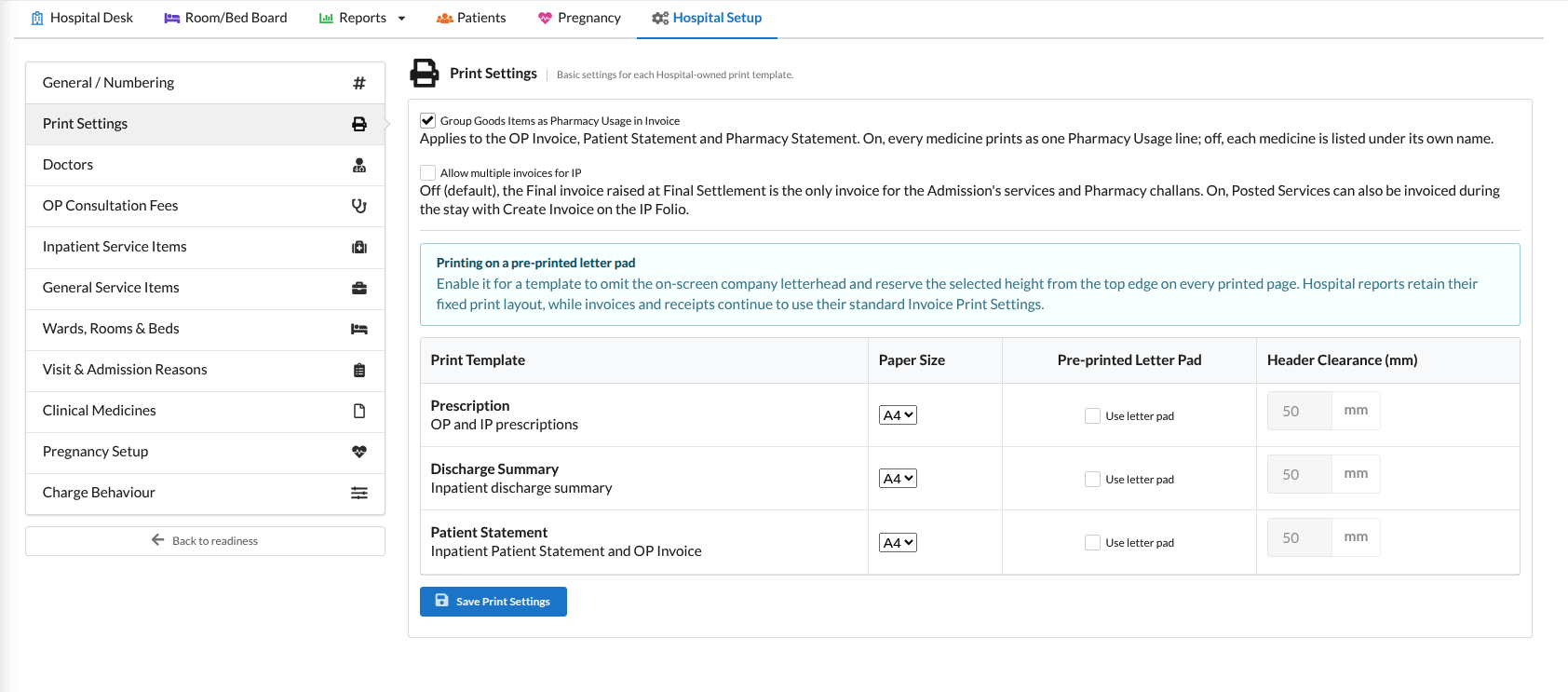1568x692 pixels.
Task: Select the General / Numbering section
Action: pos(205,83)
